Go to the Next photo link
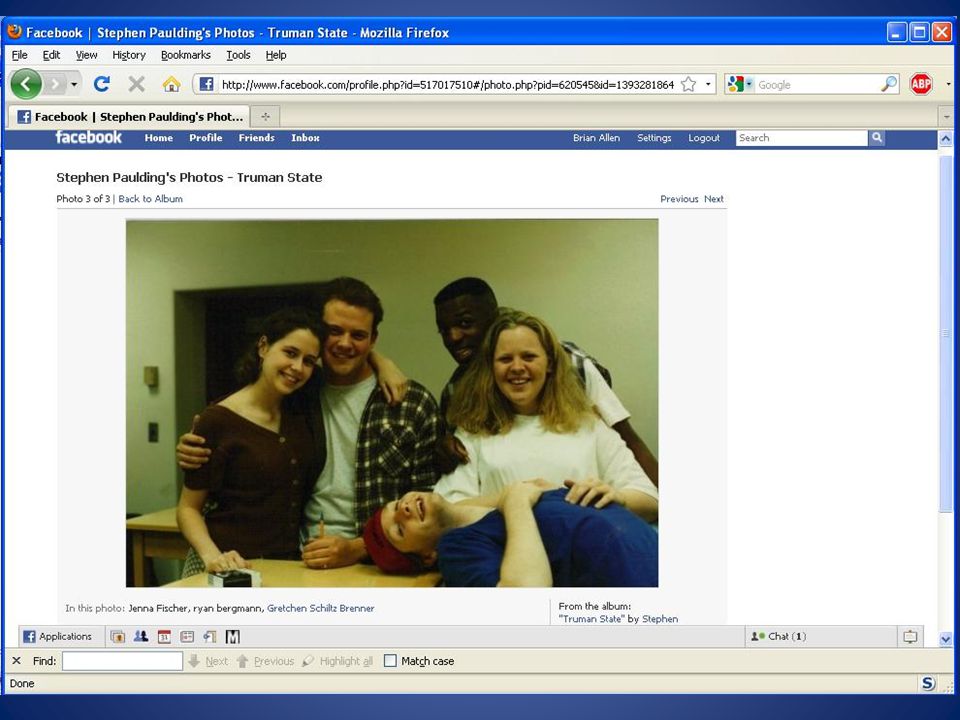The width and height of the screenshot is (960, 720). [714, 199]
